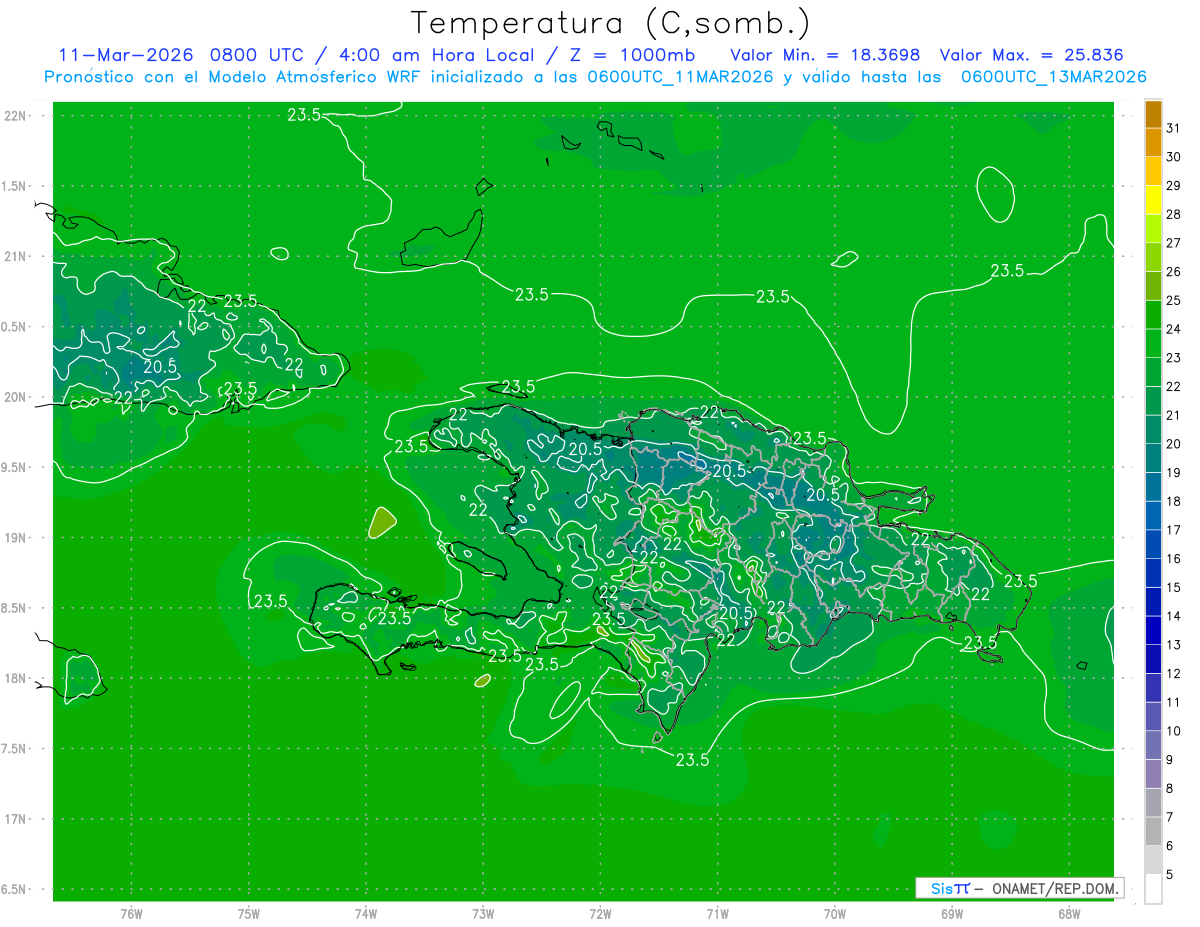Click color scale value "21"
The width and height of the screenshot is (1200, 927).
click(x=1174, y=415)
